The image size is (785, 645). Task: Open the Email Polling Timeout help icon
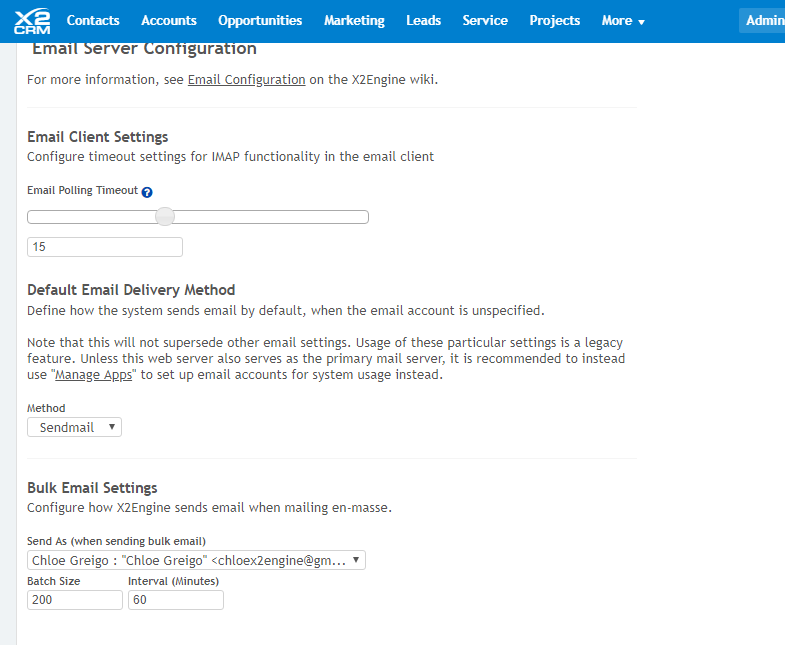click(147, 192)
